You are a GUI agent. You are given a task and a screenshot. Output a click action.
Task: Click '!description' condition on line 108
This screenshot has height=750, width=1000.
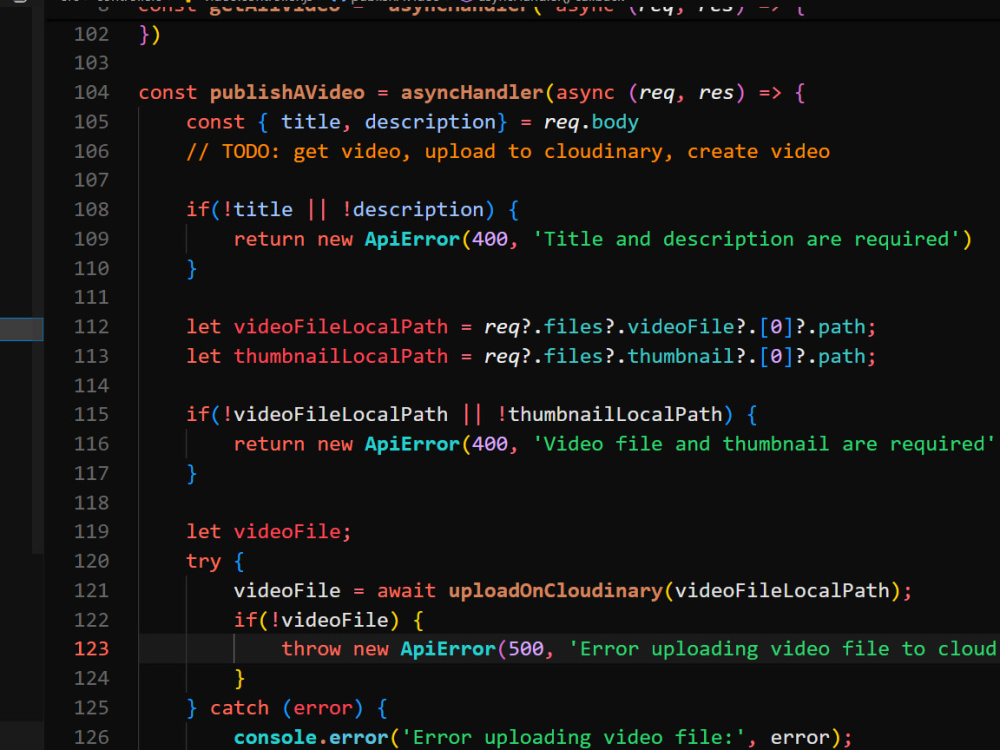[x=413, y=209]
